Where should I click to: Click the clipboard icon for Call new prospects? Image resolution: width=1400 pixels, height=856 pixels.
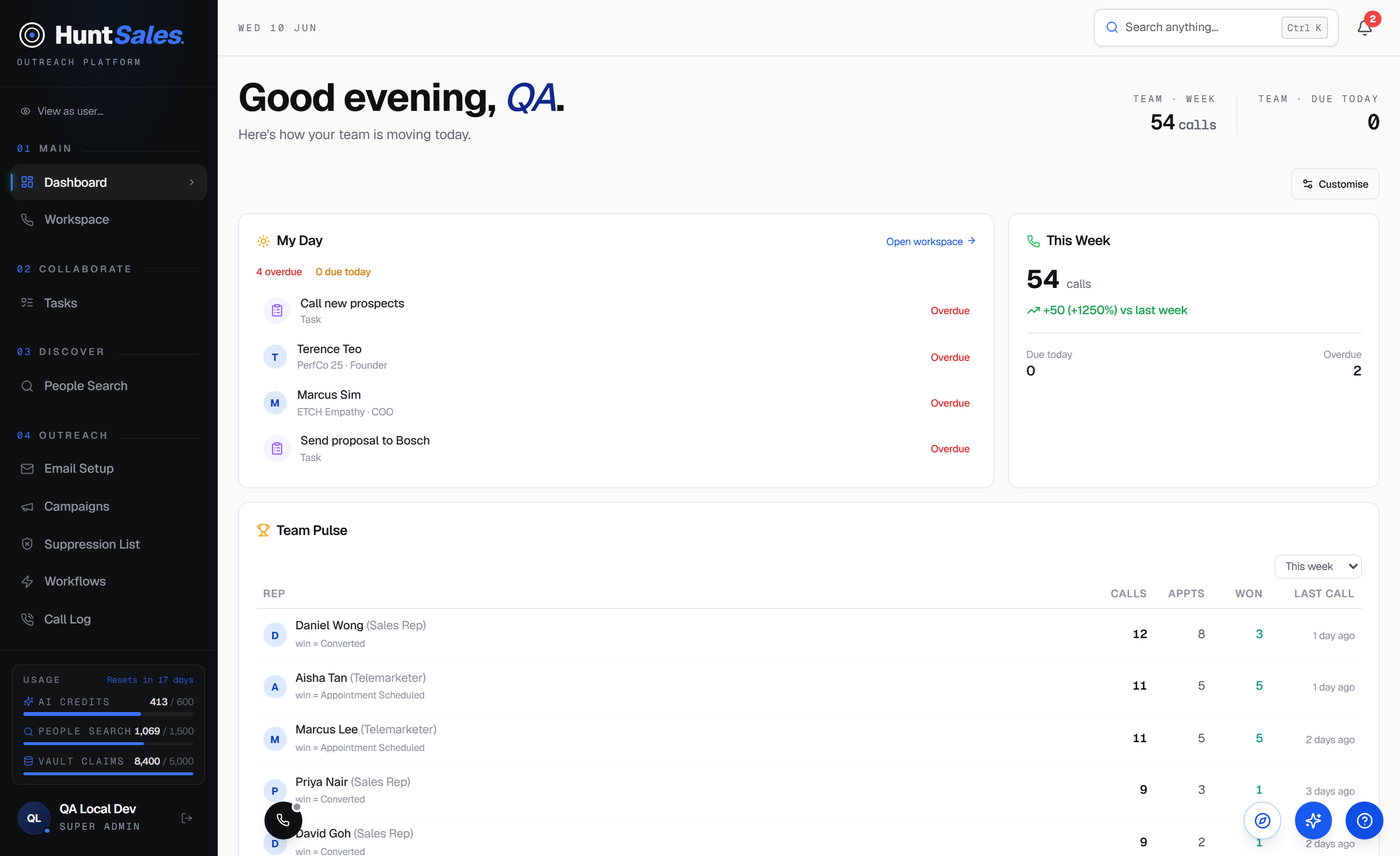click(x=277, y=310)
